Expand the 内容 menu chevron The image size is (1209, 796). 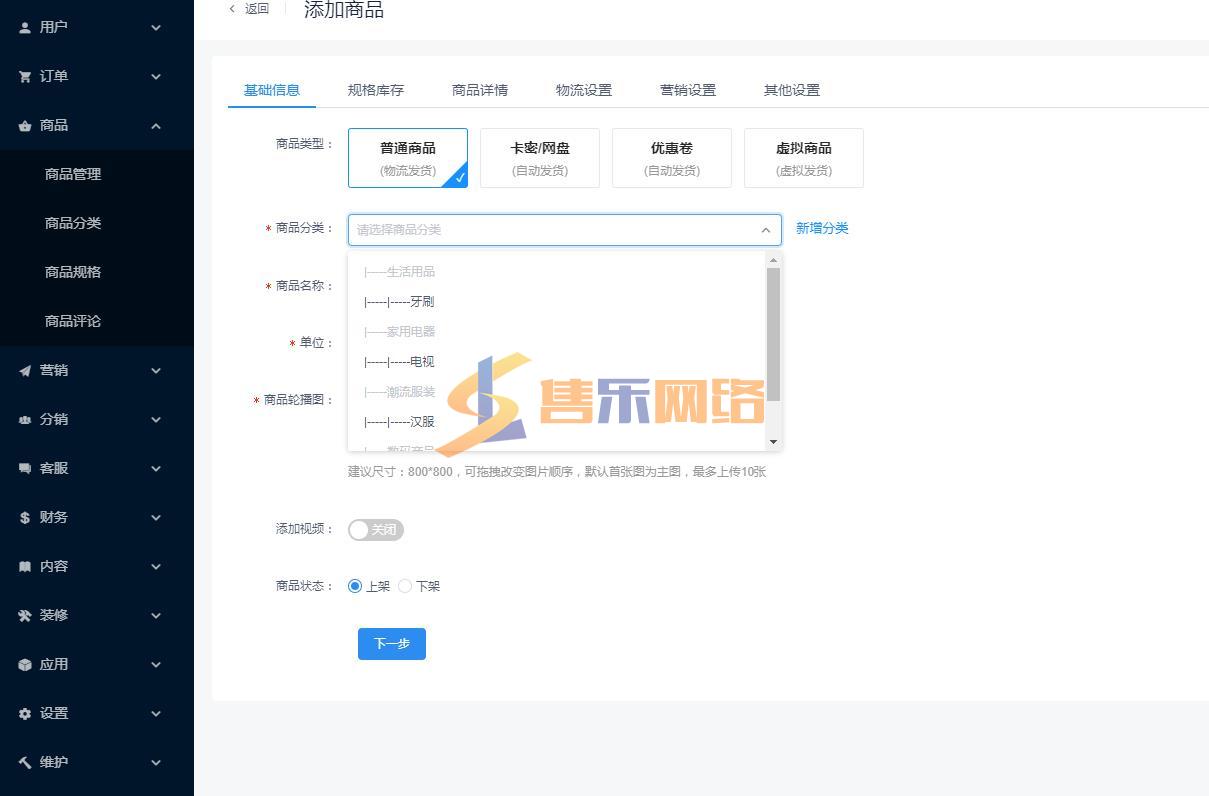coord(156,567)
